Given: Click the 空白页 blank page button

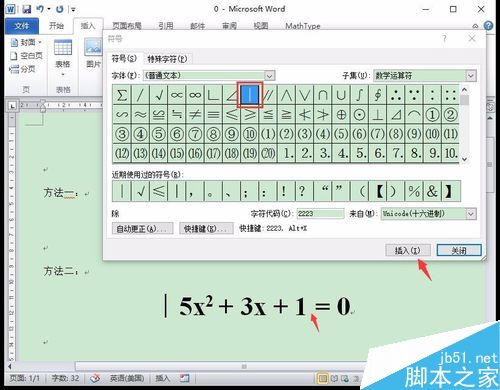Looking at the screenshot, I should coord(27,56).
